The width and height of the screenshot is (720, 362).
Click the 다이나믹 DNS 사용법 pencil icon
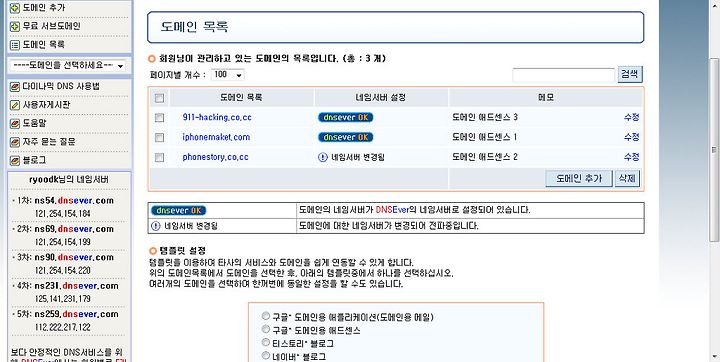[15, 86]
